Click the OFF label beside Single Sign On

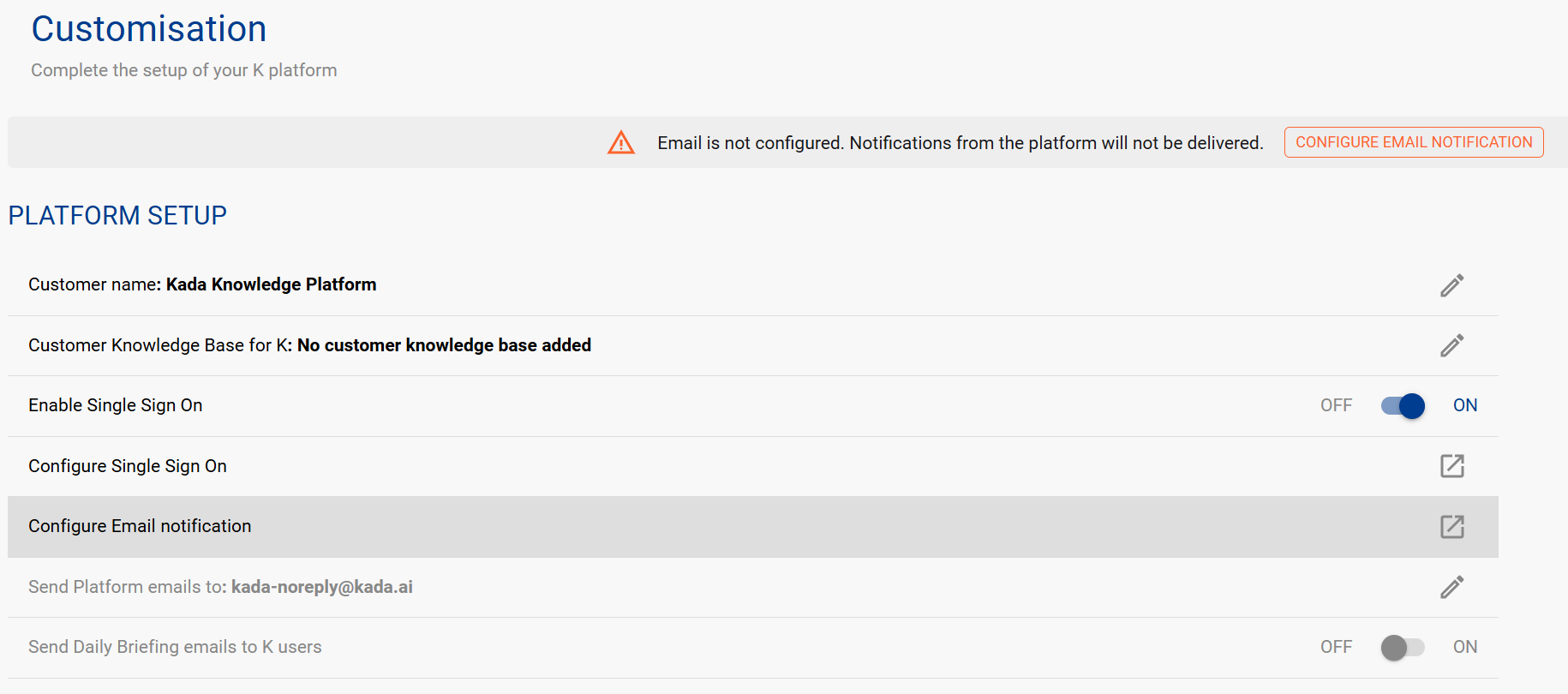[x=1336, y=405]
